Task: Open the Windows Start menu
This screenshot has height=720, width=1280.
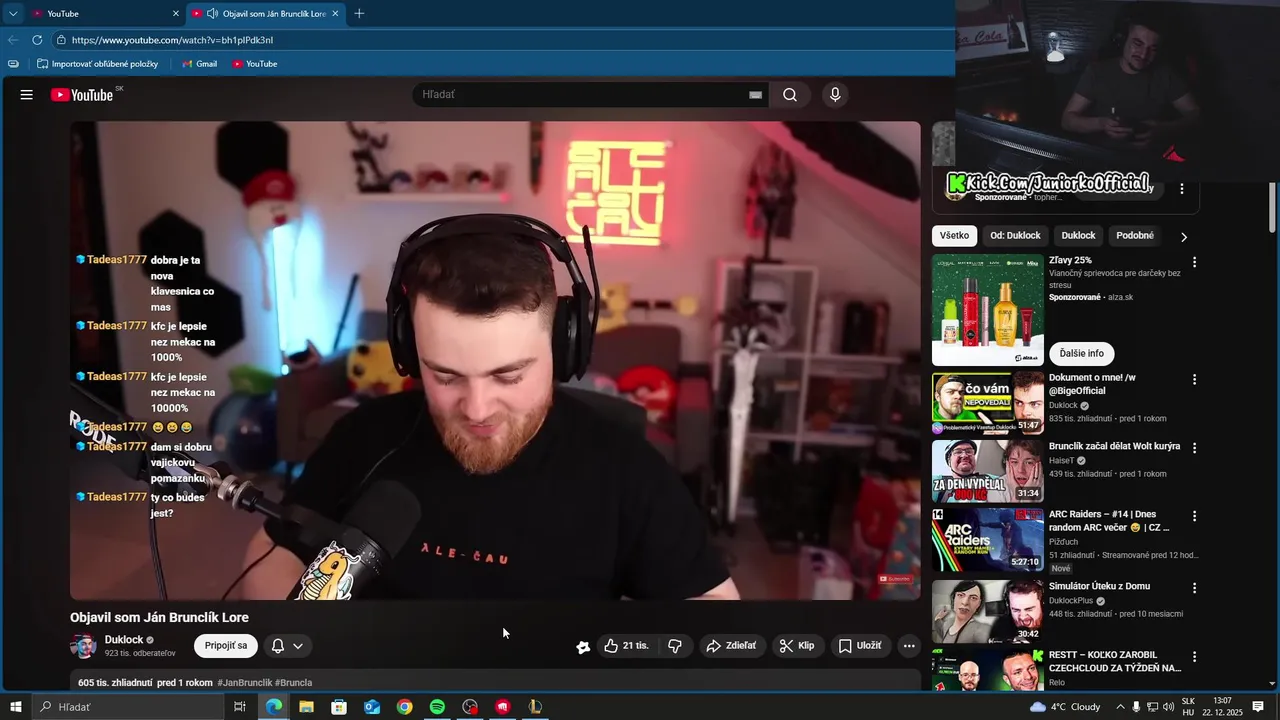Action: (15, 707)
